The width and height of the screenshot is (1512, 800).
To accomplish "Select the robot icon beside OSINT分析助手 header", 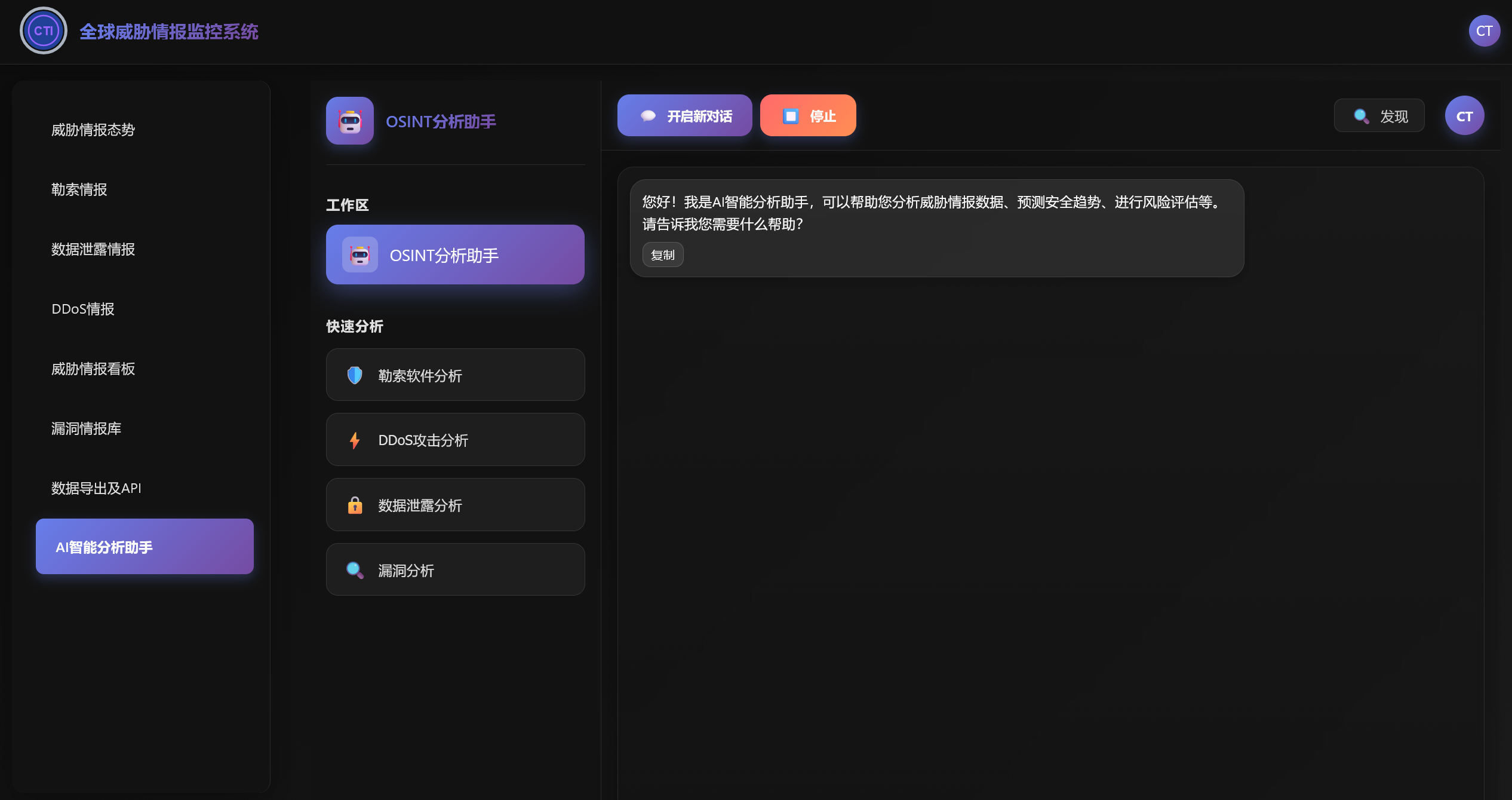I will [349, 121].
